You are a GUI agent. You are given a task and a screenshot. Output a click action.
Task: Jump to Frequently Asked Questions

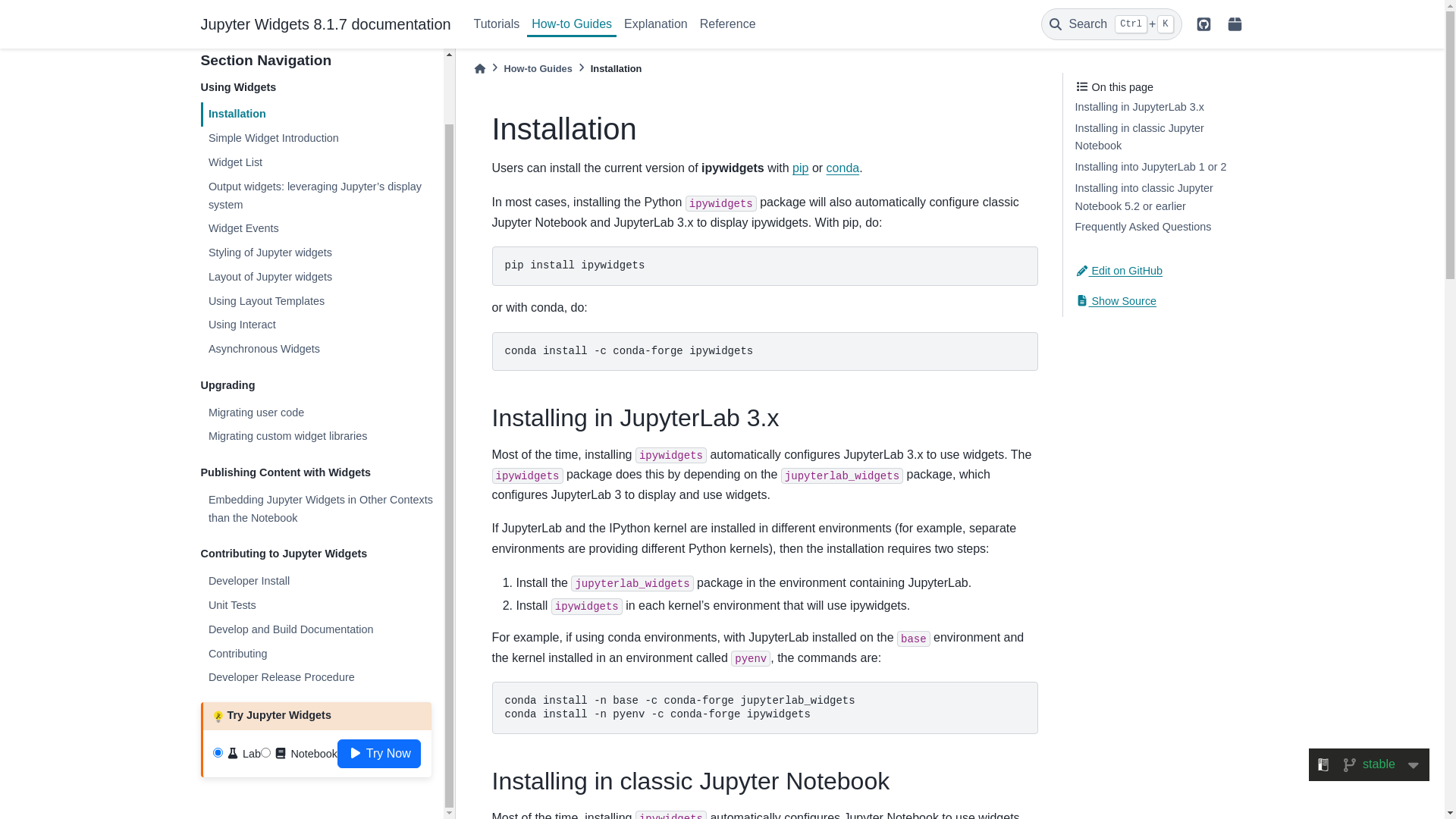[x=1143, y=227]
